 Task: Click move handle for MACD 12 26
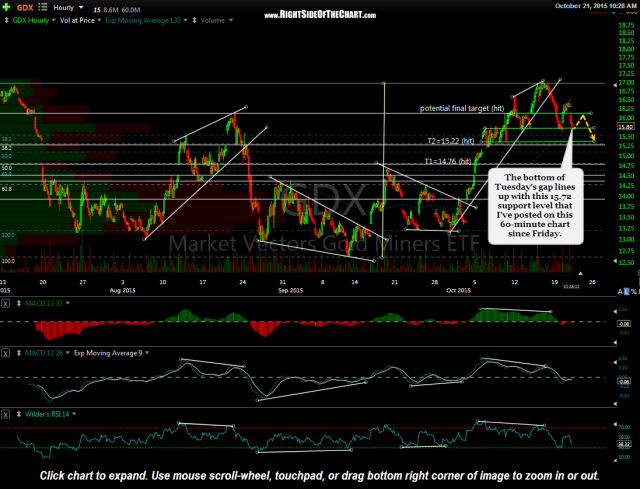[x=19, y=353]
